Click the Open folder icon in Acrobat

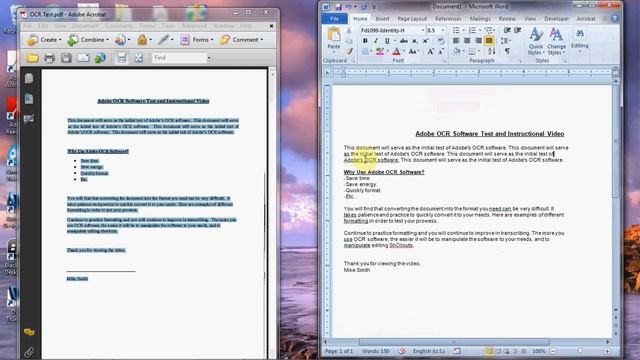pos(33,58)
